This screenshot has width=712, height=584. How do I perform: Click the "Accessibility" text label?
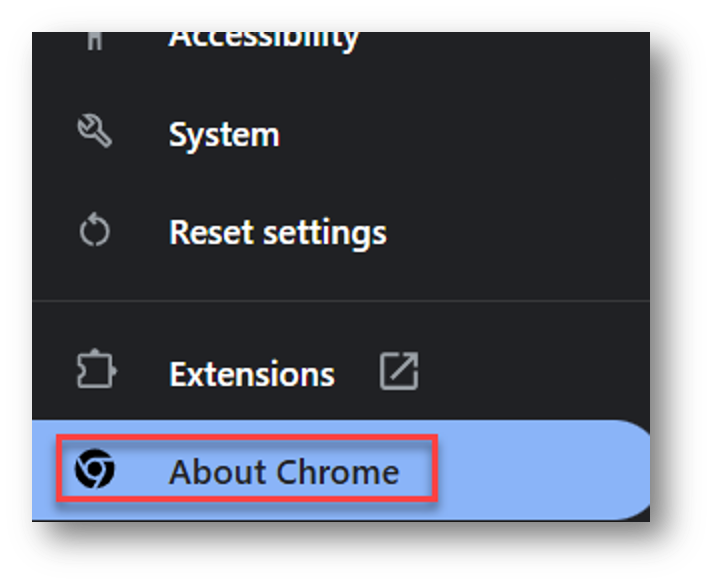tap(263, 40)
